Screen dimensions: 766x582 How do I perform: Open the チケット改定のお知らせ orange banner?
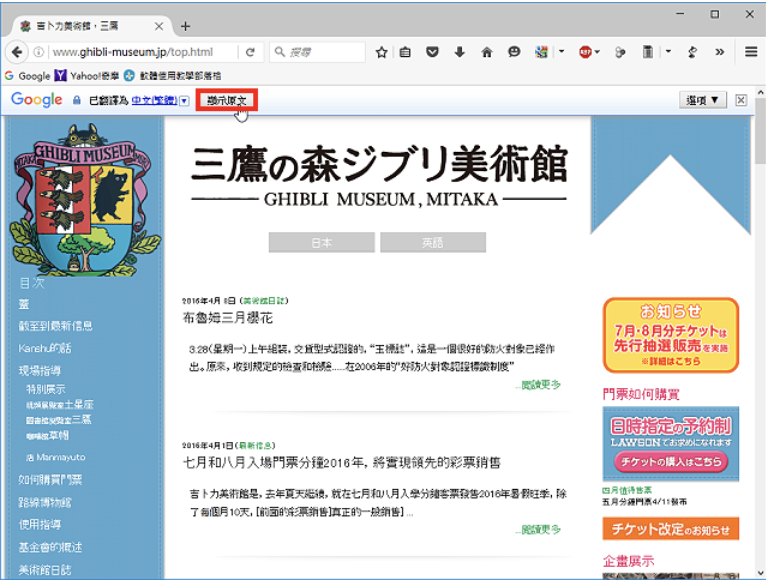coord(671,529)
